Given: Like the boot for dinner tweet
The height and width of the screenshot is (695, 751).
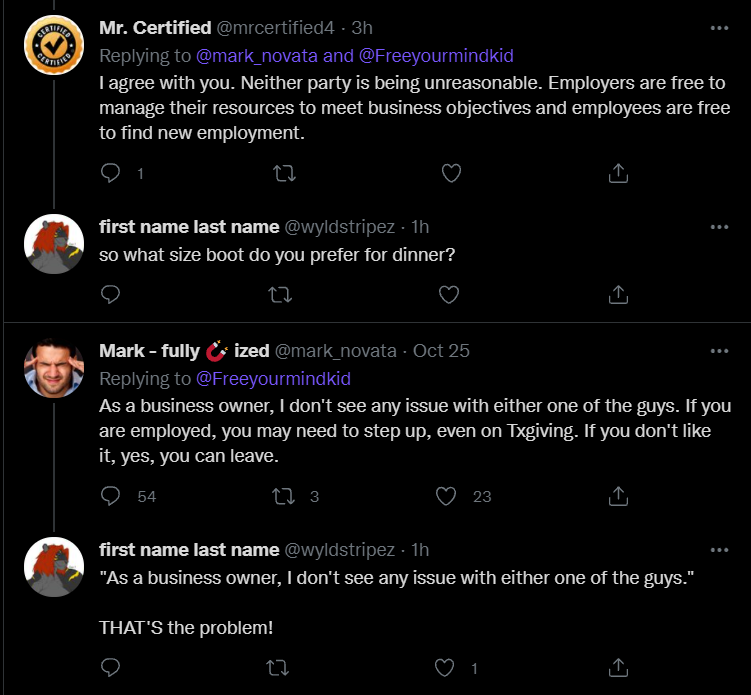Looking at the screenshot, I should click(449, 294).
